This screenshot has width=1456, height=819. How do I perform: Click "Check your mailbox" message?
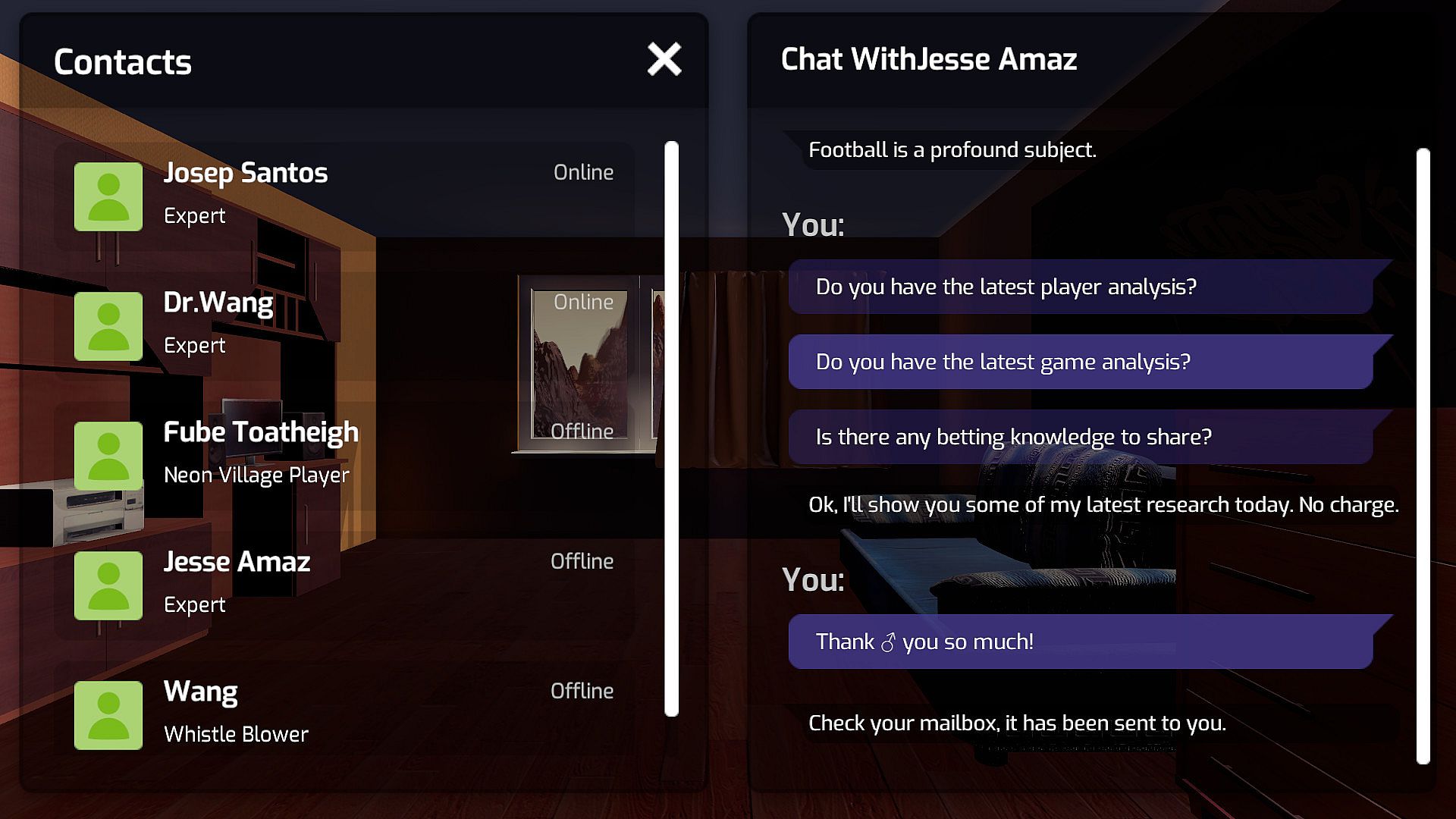point(1017,723)
